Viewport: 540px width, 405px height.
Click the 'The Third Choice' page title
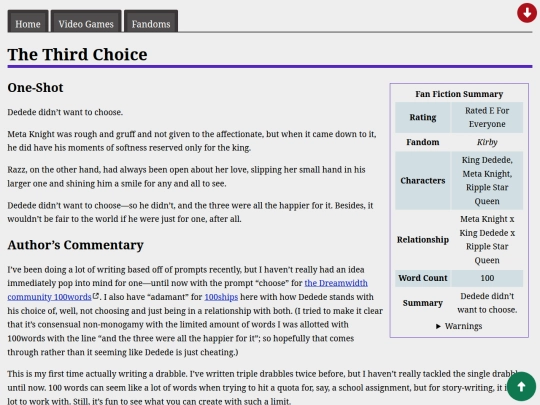coord(77,54)
